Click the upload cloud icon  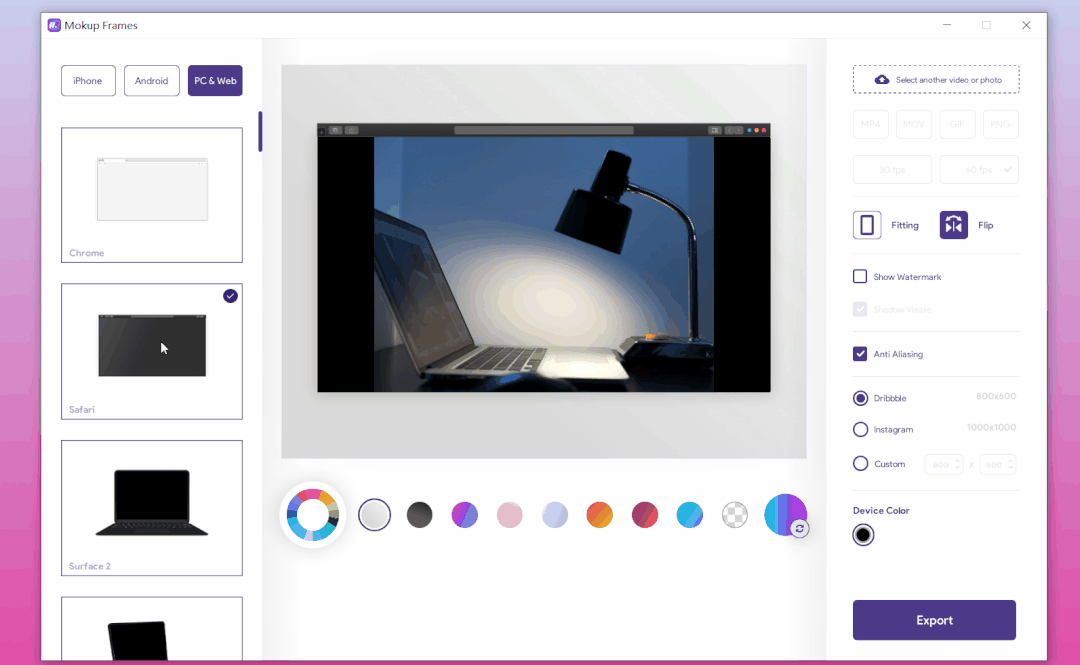coord(882,80)
